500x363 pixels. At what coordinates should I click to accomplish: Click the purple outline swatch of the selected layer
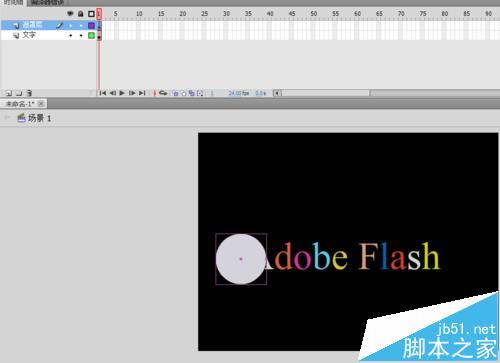click(x=91, y=25)
